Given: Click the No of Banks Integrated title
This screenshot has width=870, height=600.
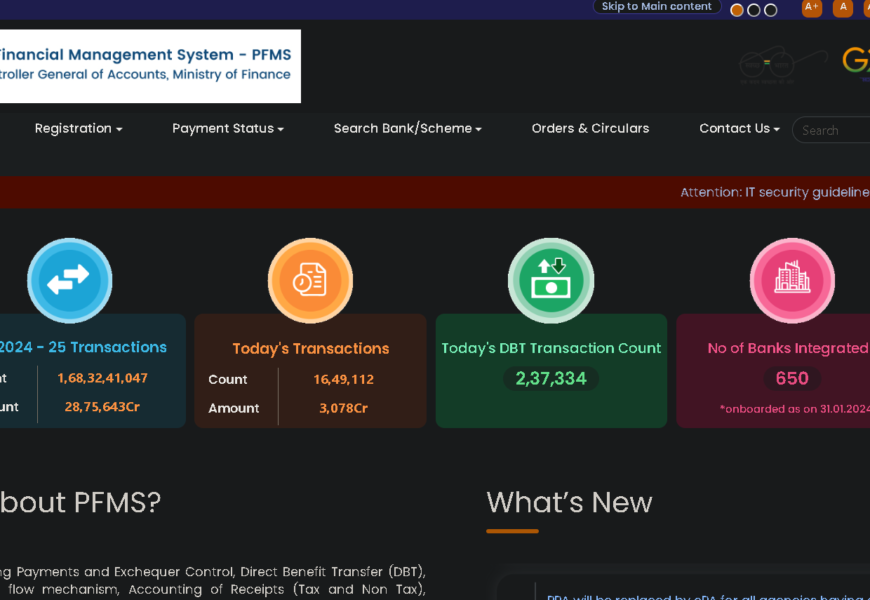Looking at the screenshot, I should 788,348.
